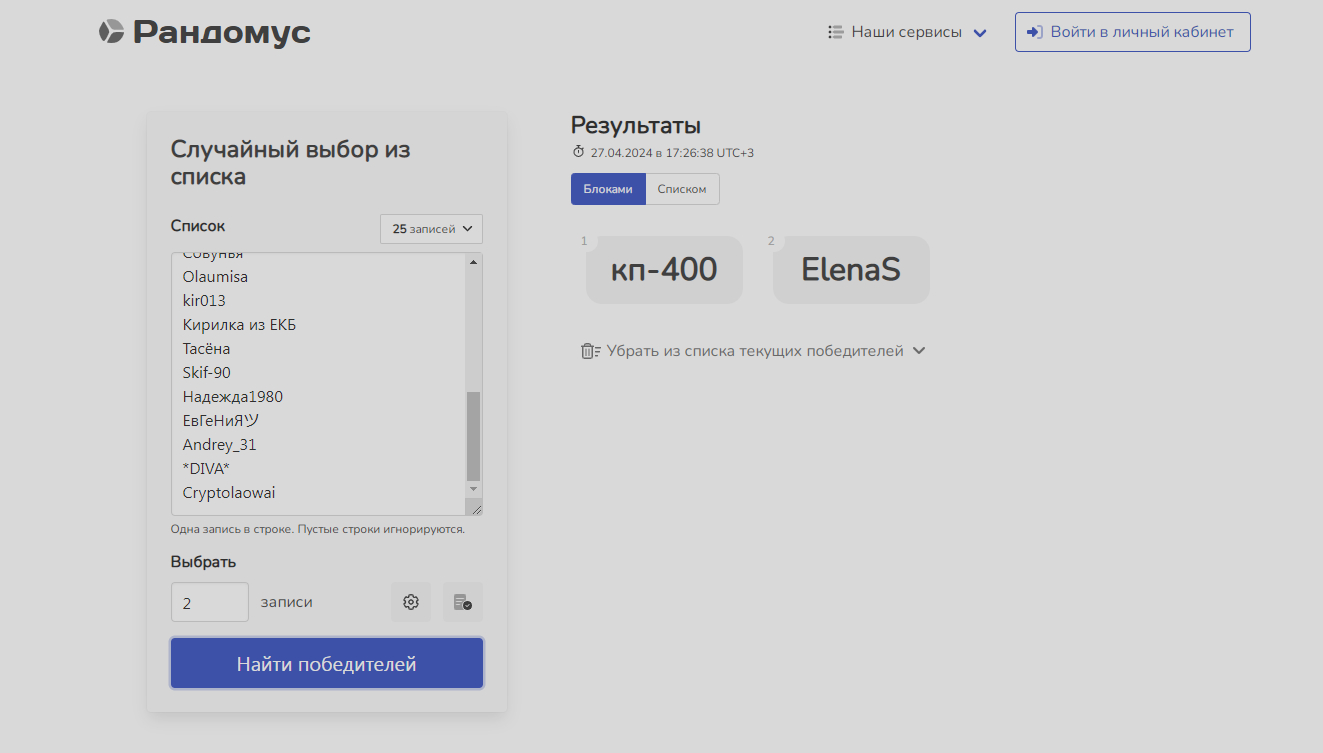Click winner block ElenaS
Image resolution: width=1323 pixels, height=753 pixels.
tap(851, 269)
